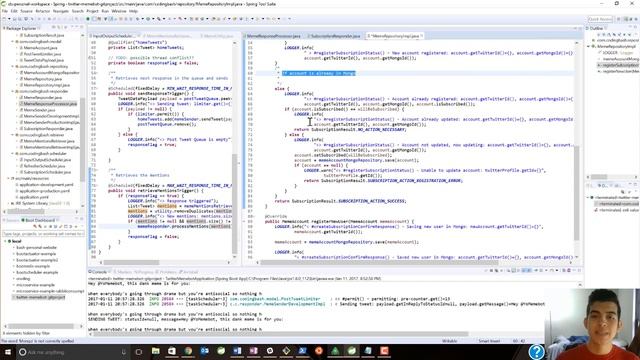This screenshot has width=640, height=360.
Task: Close the MemeRepositoryImpl.java tab
Action: (422, 36)
